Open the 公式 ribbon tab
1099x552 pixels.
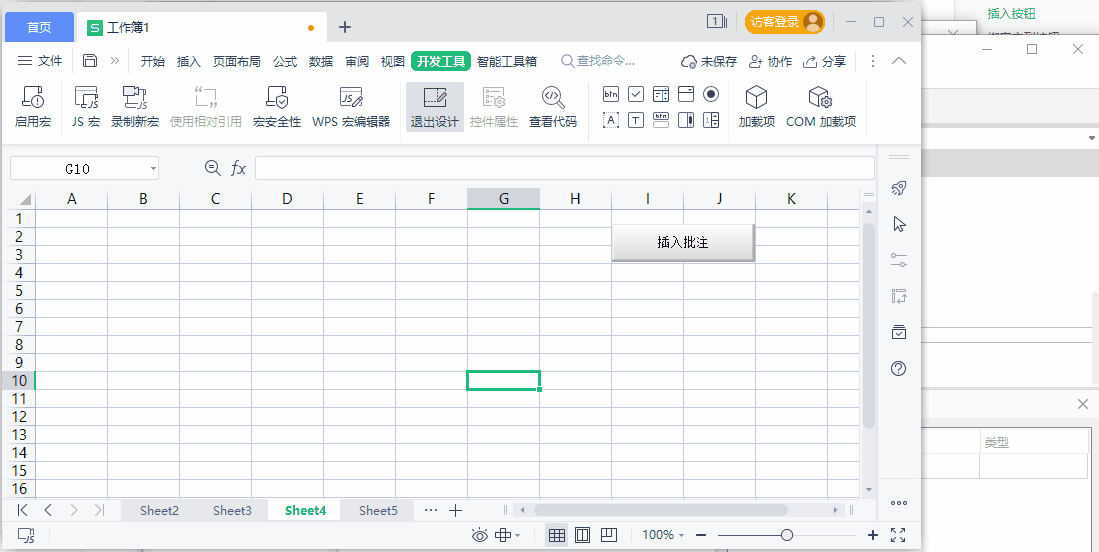[285, 62]
